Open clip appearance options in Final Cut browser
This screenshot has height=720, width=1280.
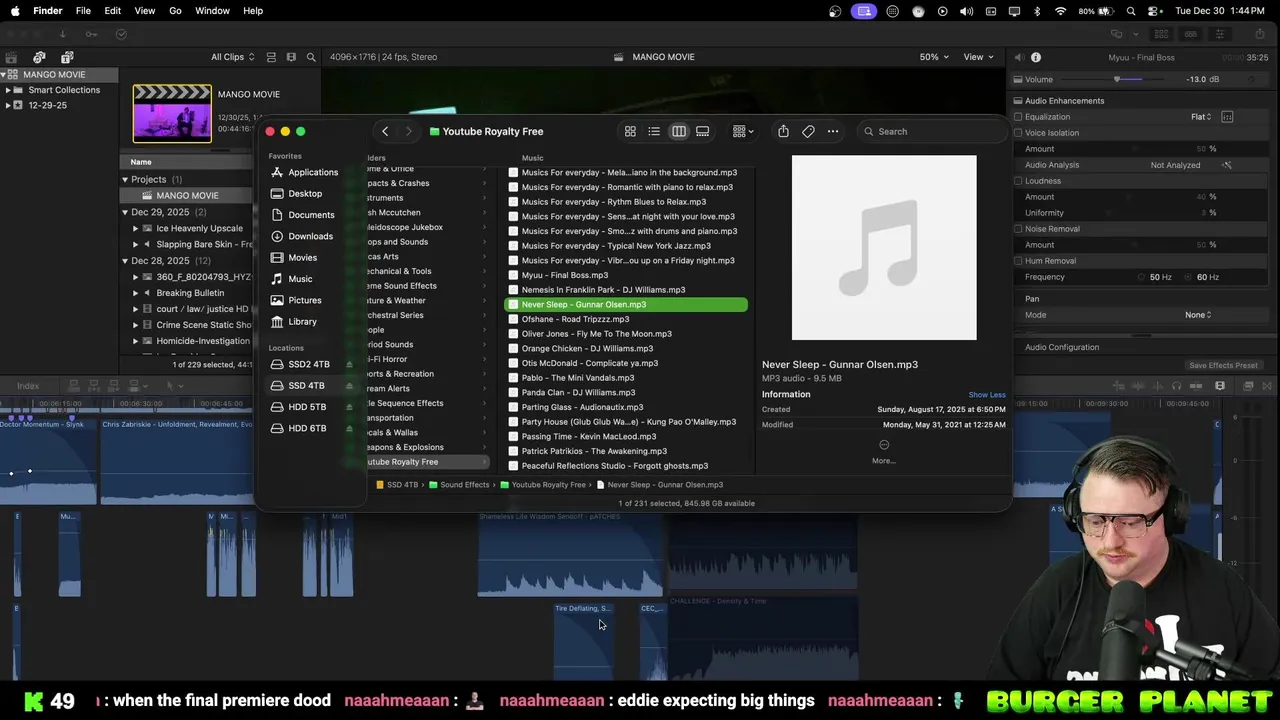point(291,57)
